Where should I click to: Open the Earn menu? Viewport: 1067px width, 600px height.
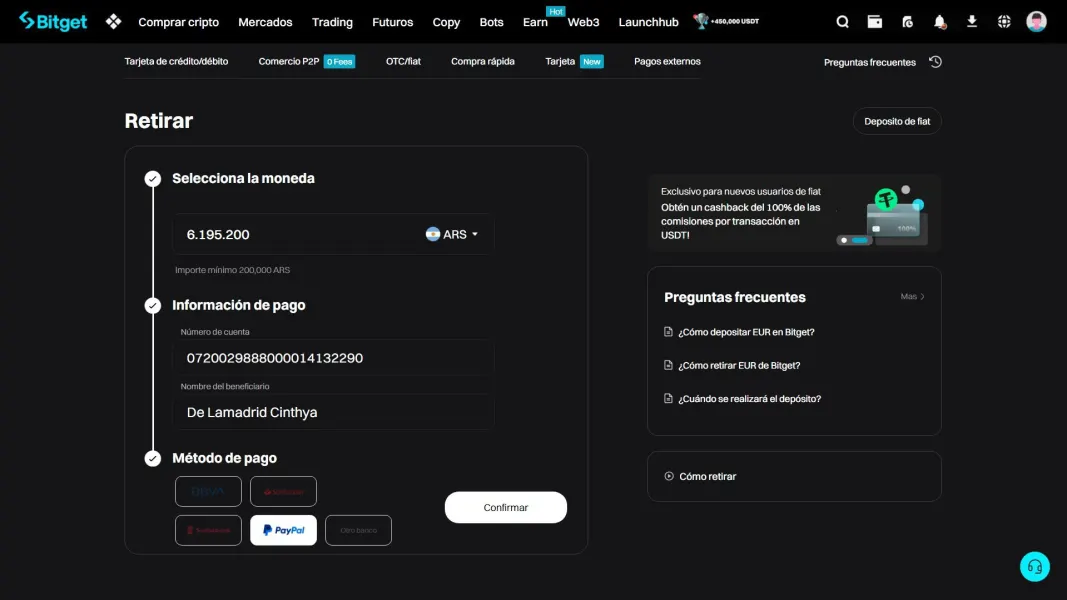[535, 22]
